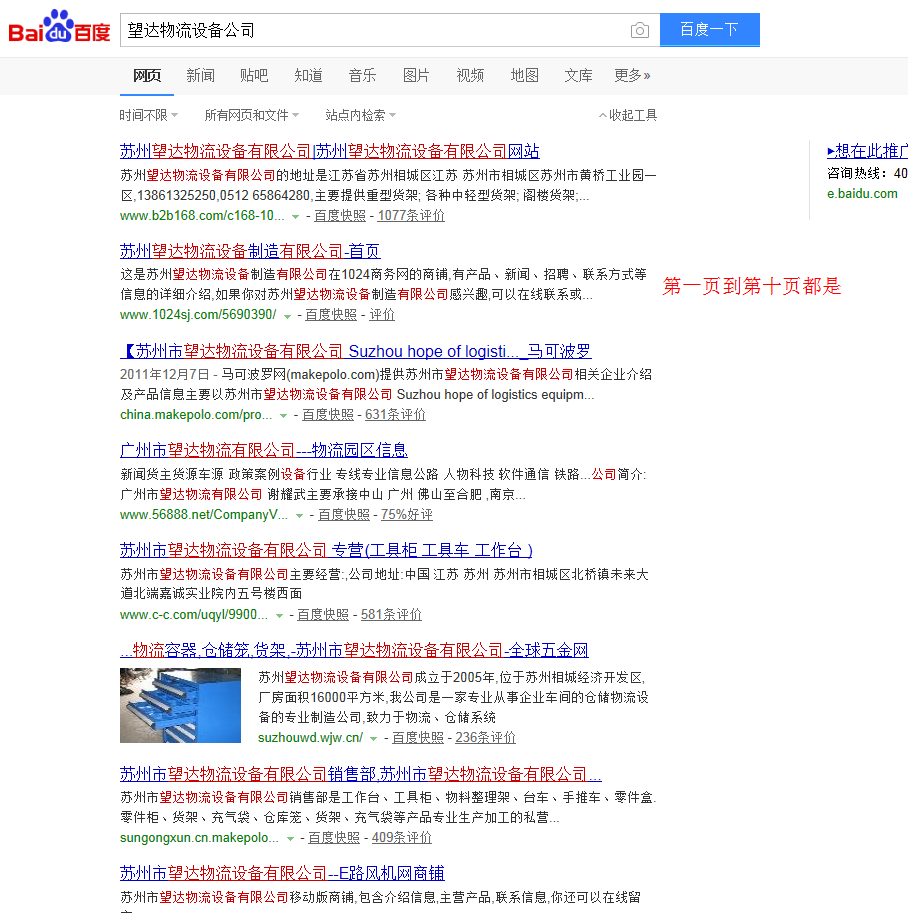The image size is (908, 913).
Task: Open 百度快照 for sungongxun makepolo result
Action: coord(334,838)
